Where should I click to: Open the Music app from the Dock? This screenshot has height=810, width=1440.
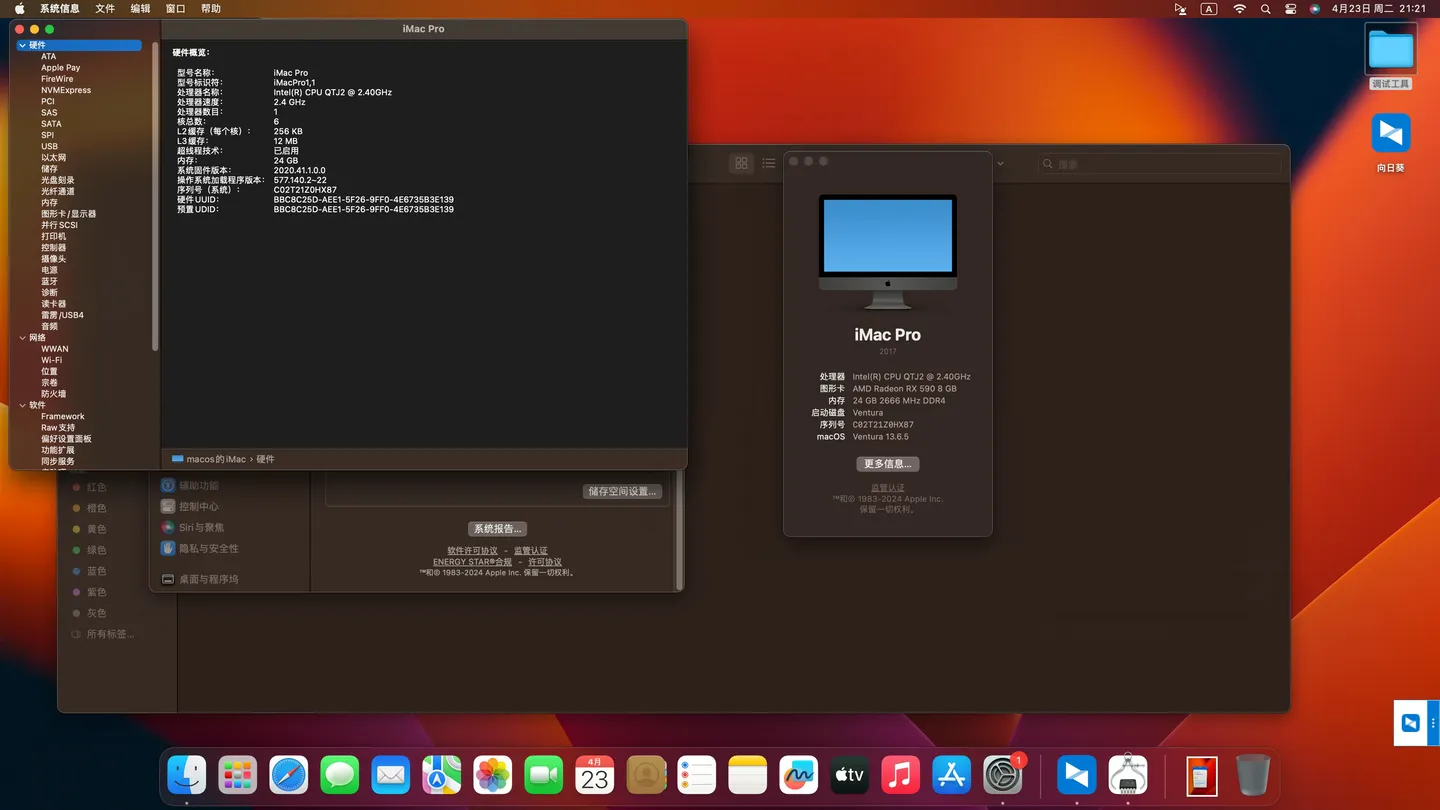point(900,775)
